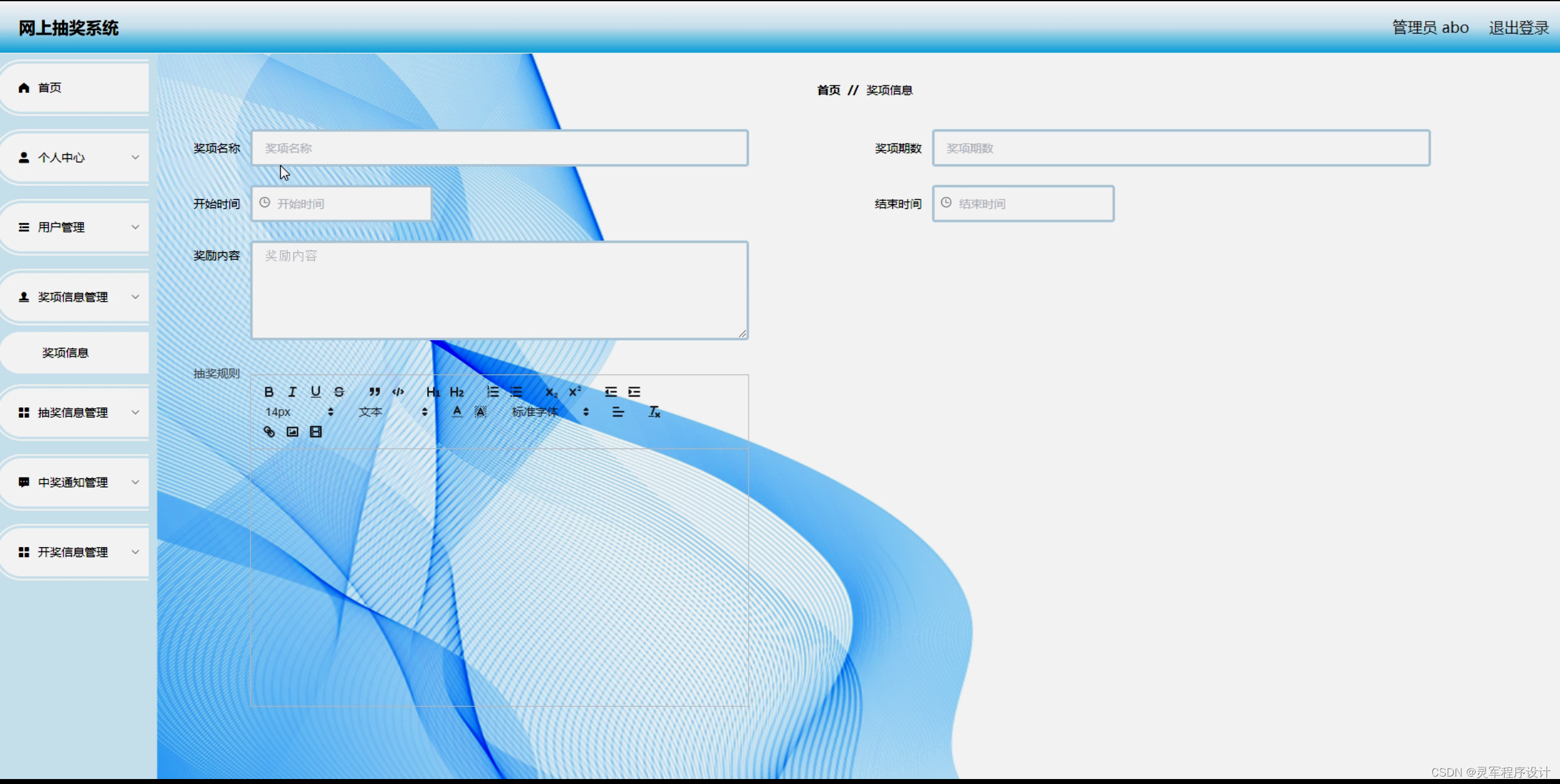Insert a hyperlink in editor
1560x784 pixels.
point(269,431)
